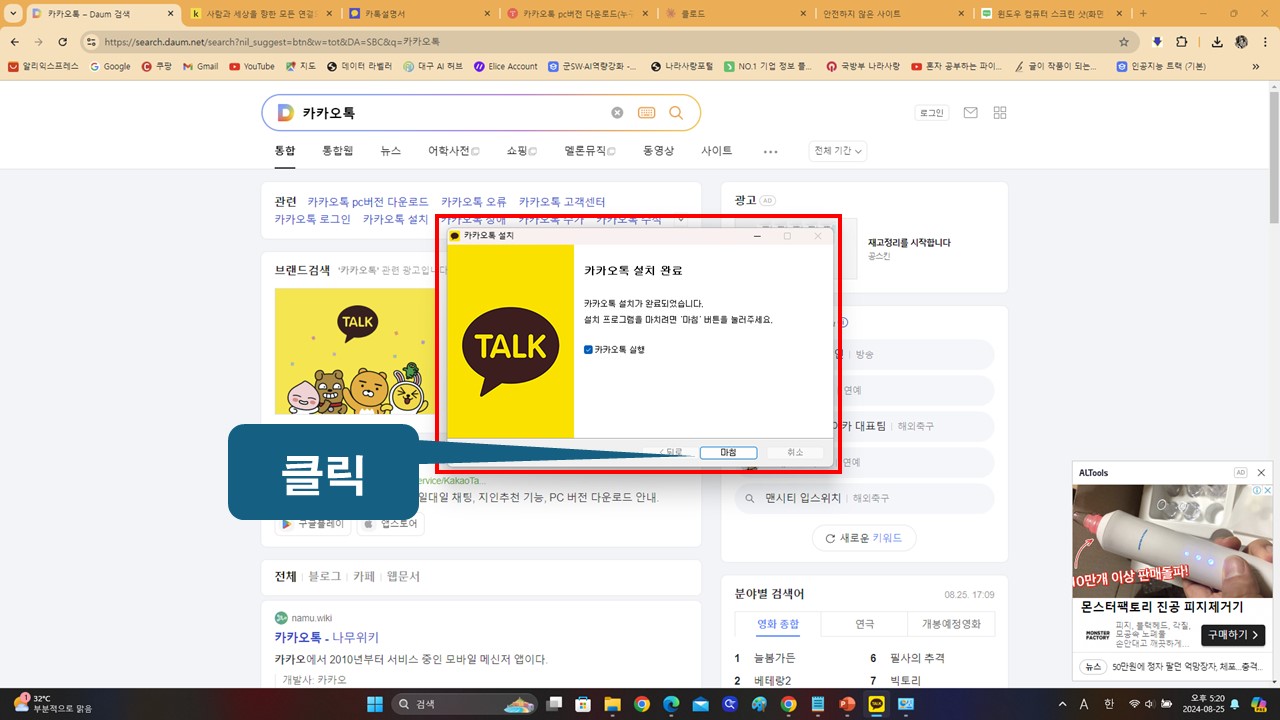Click related search 카카오톡 pc버전 다운로드
1280x720 pixels.
(368, 202)
